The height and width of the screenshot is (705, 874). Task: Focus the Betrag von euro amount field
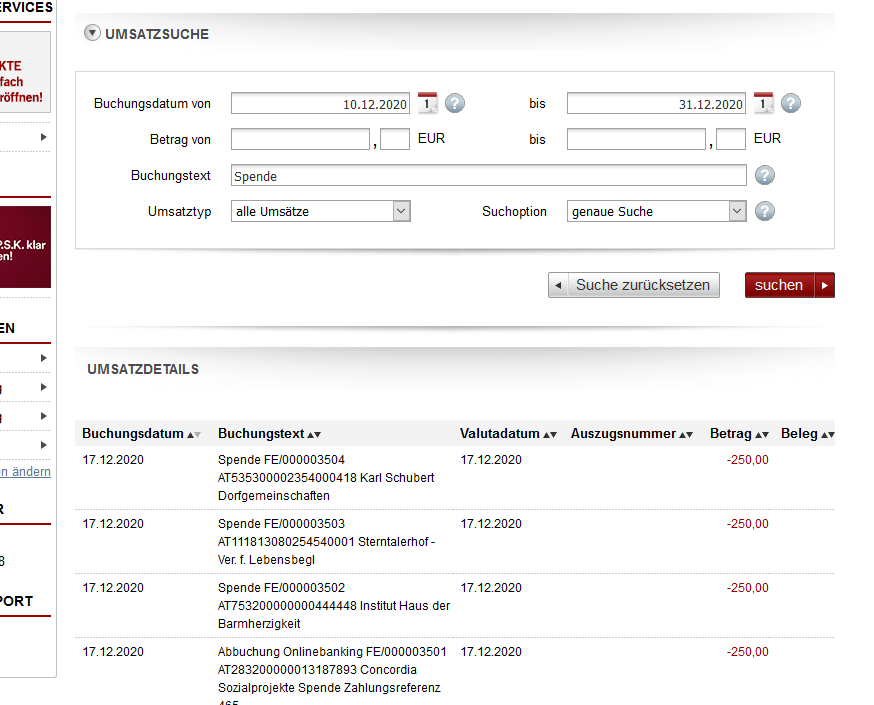tap(300, 139)
